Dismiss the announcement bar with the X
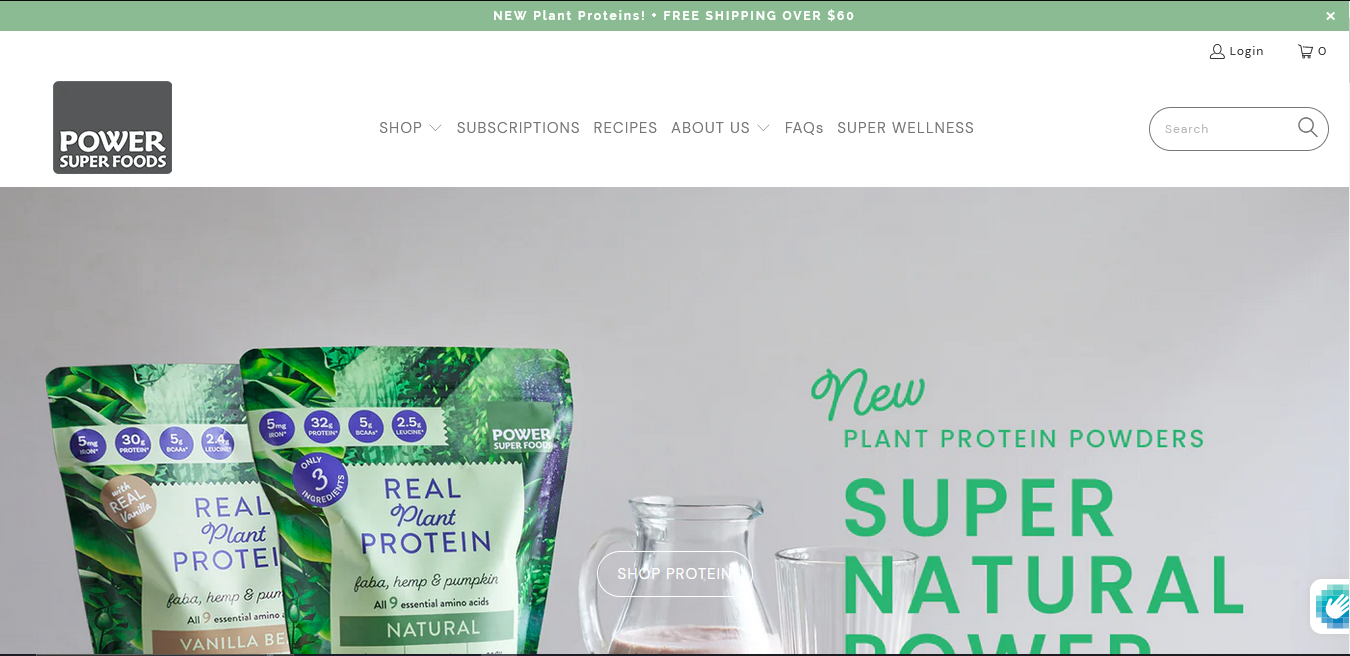Screen dimensions: 1350x656 [1330, 16]
